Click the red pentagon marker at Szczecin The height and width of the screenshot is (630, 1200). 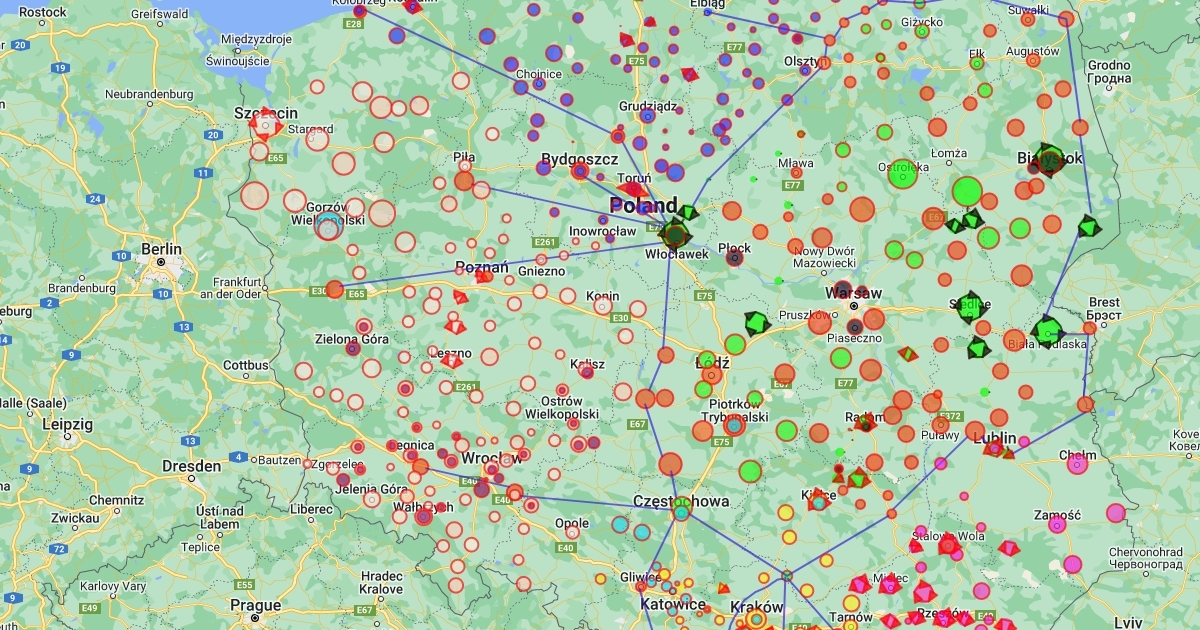(266, 124)
